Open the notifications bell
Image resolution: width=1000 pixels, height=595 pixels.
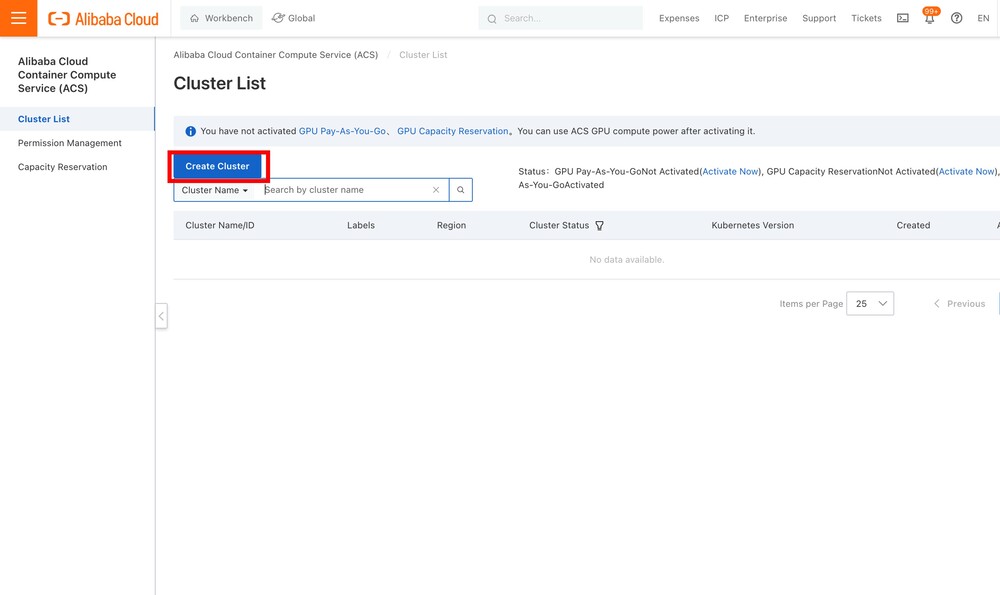pos(930,17)
